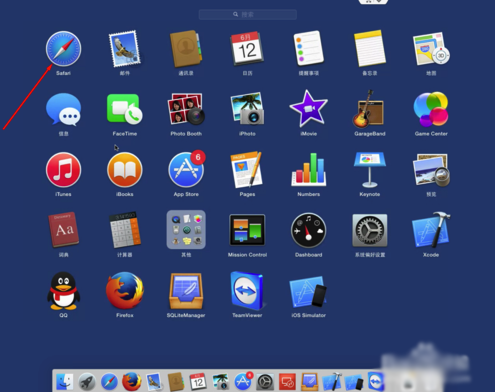Click the Launchpad search field
This screenshot has width=495, height=392.
[x=248, y=14]
